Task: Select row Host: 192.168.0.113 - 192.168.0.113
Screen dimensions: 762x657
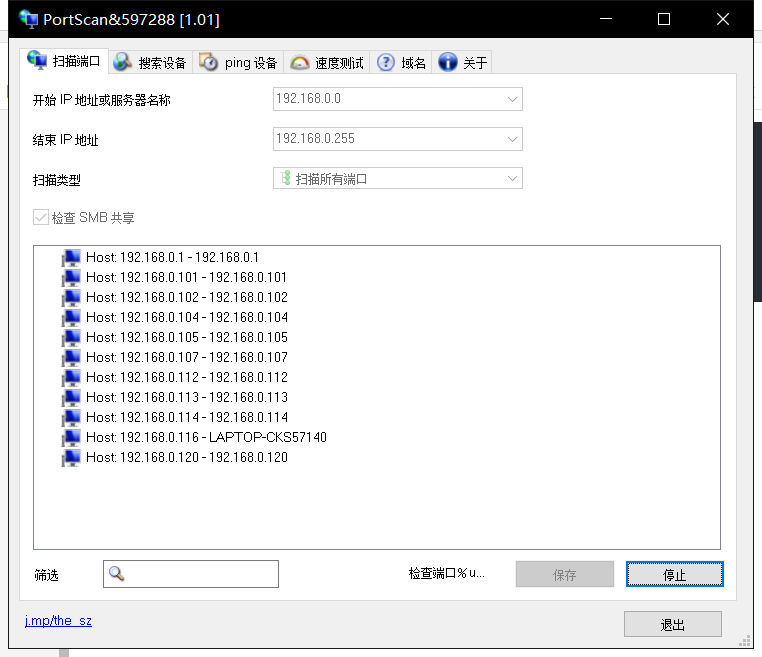Action: point(187,398)
